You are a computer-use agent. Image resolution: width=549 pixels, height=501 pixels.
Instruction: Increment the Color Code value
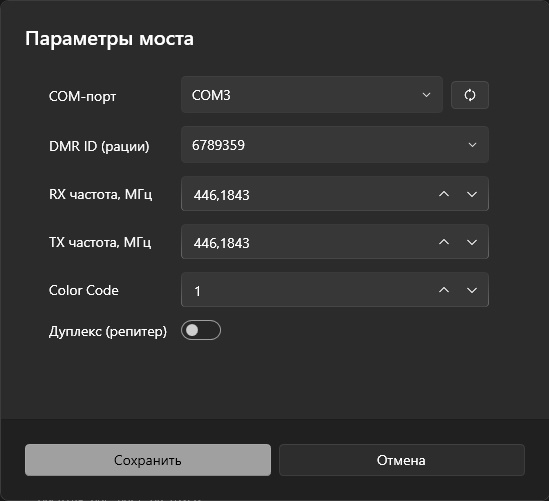444,290
